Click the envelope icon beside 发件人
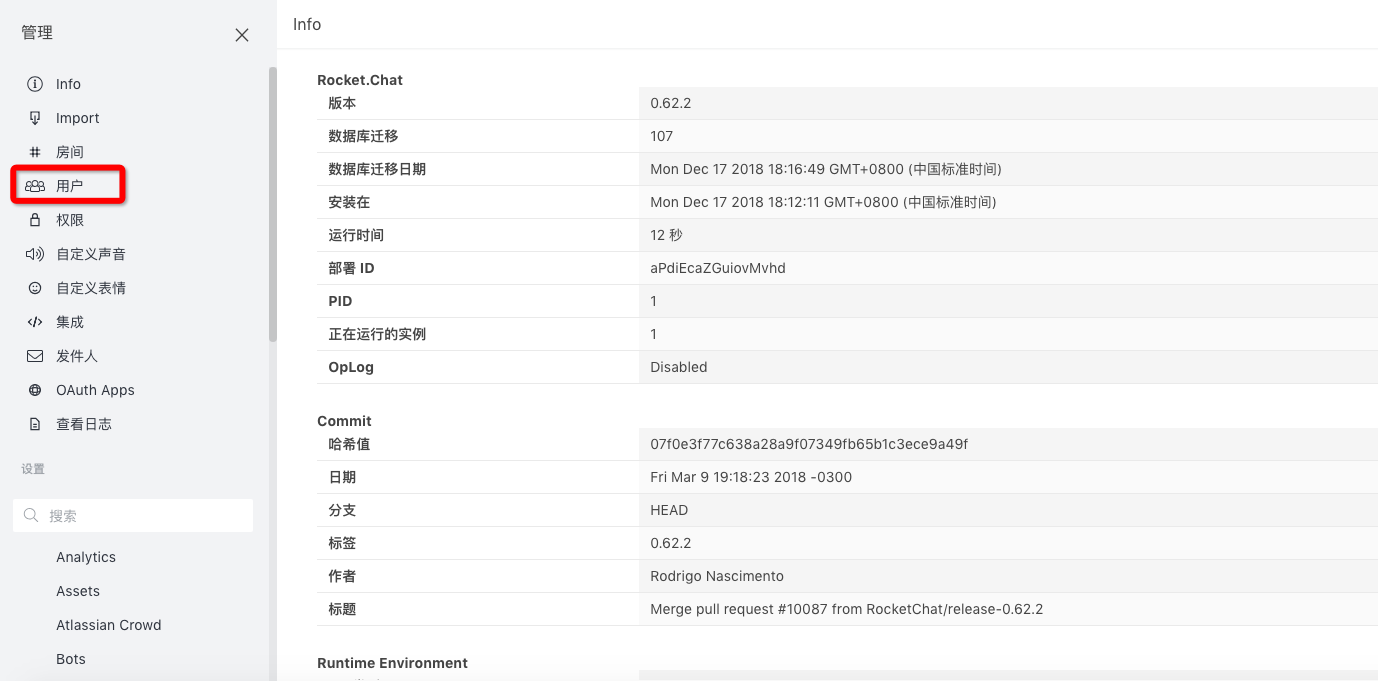This screenshot has height=681, width=1378. (35, 356)
